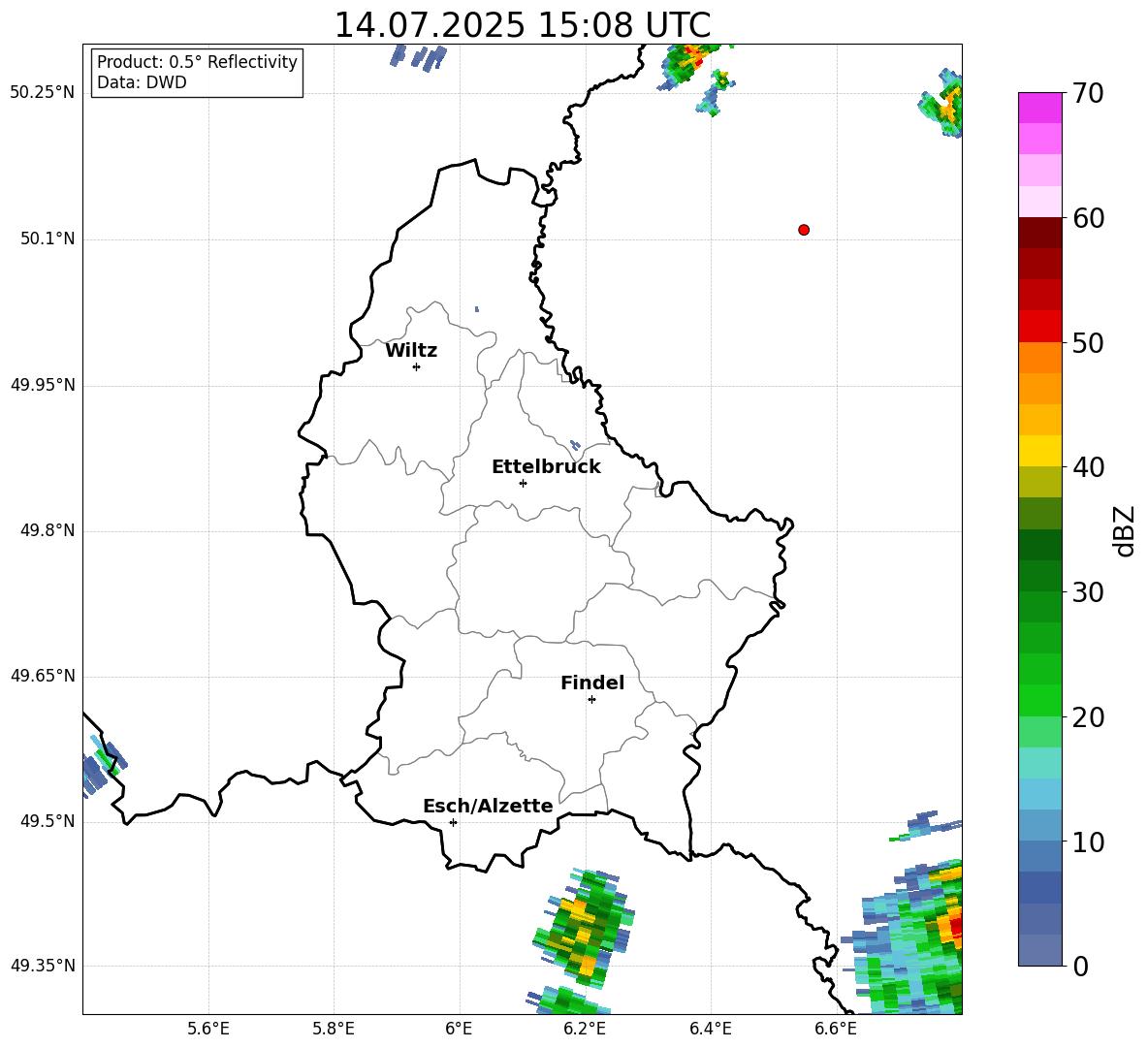Click the red dot marker on the map

pyautogui.click(x=803, y=230)
